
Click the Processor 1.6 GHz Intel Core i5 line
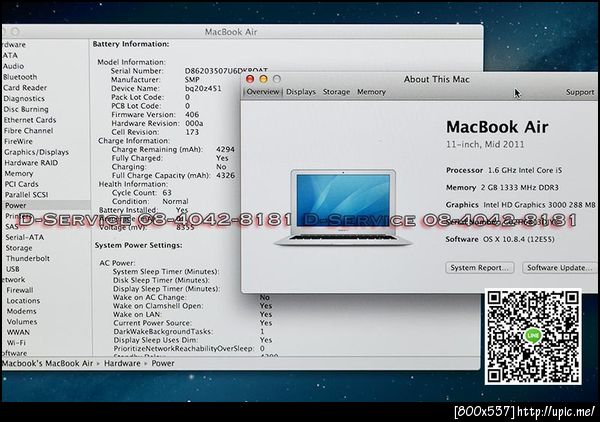[x=504, y=170]
